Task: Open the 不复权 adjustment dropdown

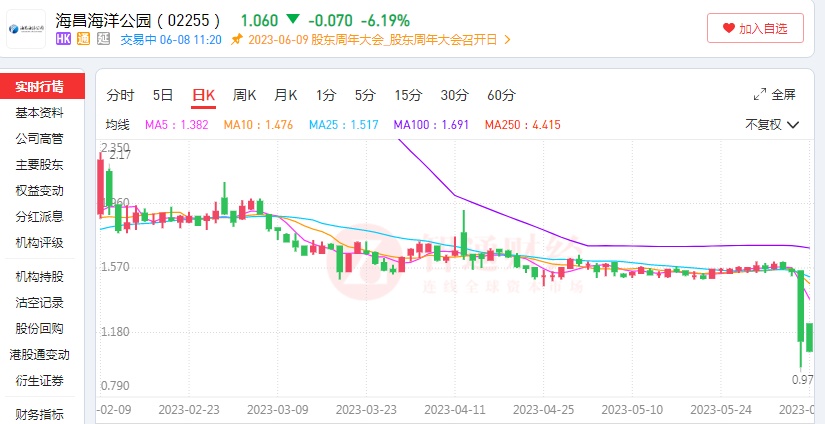Action: 772,125
